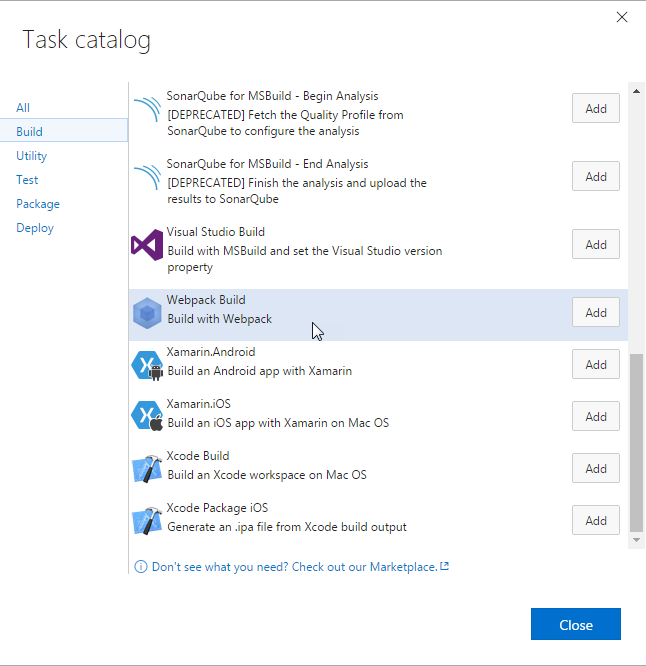Image resolution: width=646 pixels, height=666 pixels.
Task: Add the Xamarin.iOS task
Action: [x=595, y=416]
